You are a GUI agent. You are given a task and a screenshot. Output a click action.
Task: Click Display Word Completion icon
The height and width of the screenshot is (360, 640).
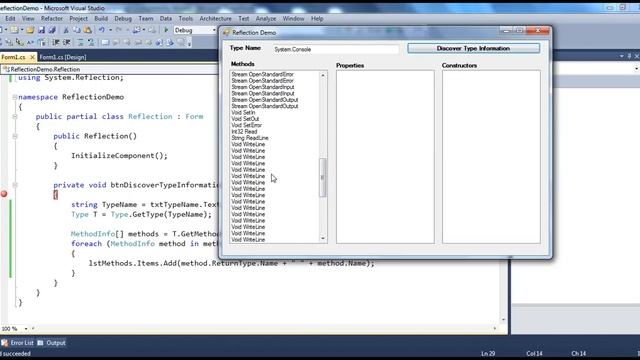tap(30, 42)
